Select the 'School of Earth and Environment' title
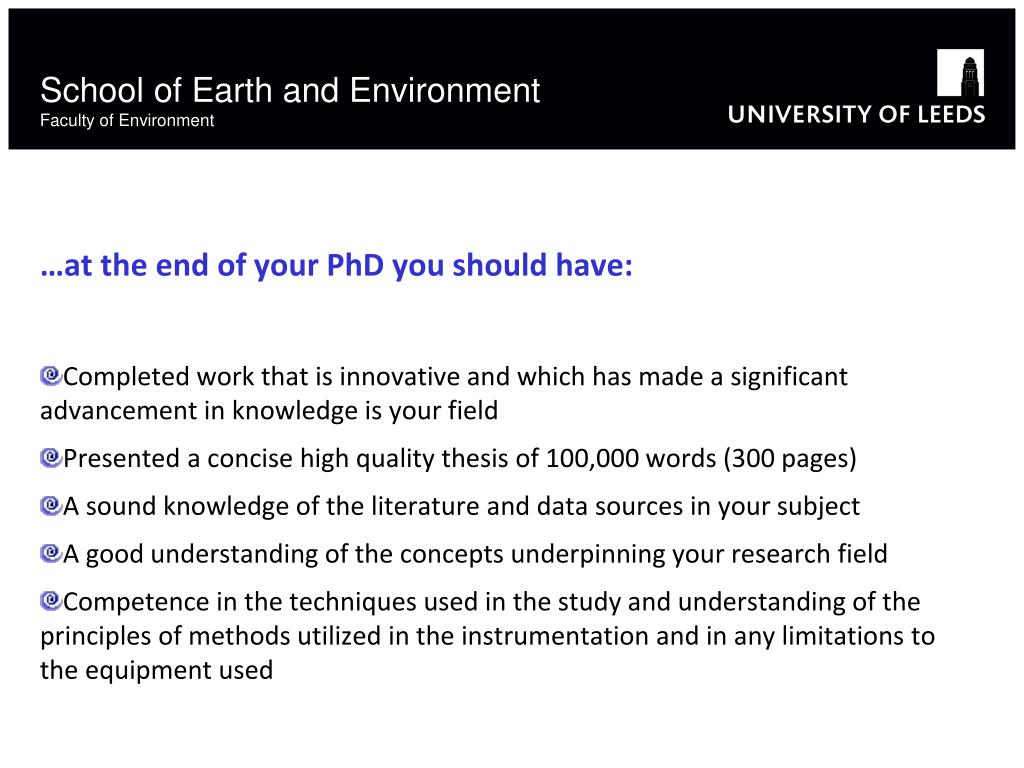 click(x=290, y=90)
